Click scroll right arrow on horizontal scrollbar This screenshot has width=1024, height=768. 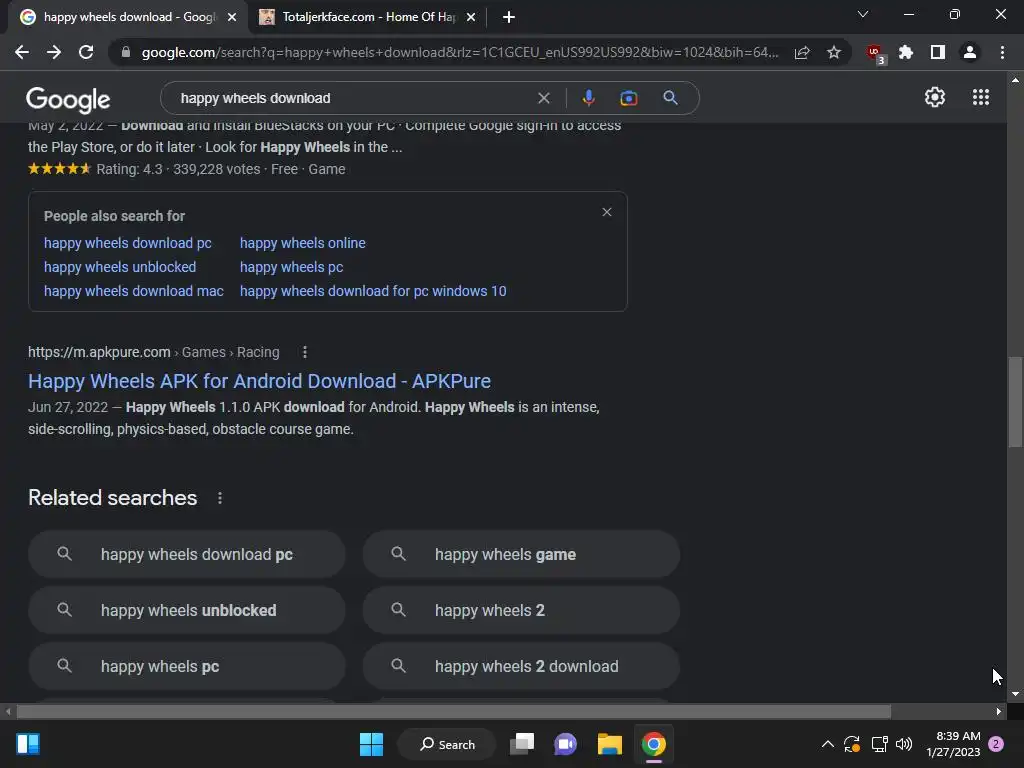(x=999, y=712)
